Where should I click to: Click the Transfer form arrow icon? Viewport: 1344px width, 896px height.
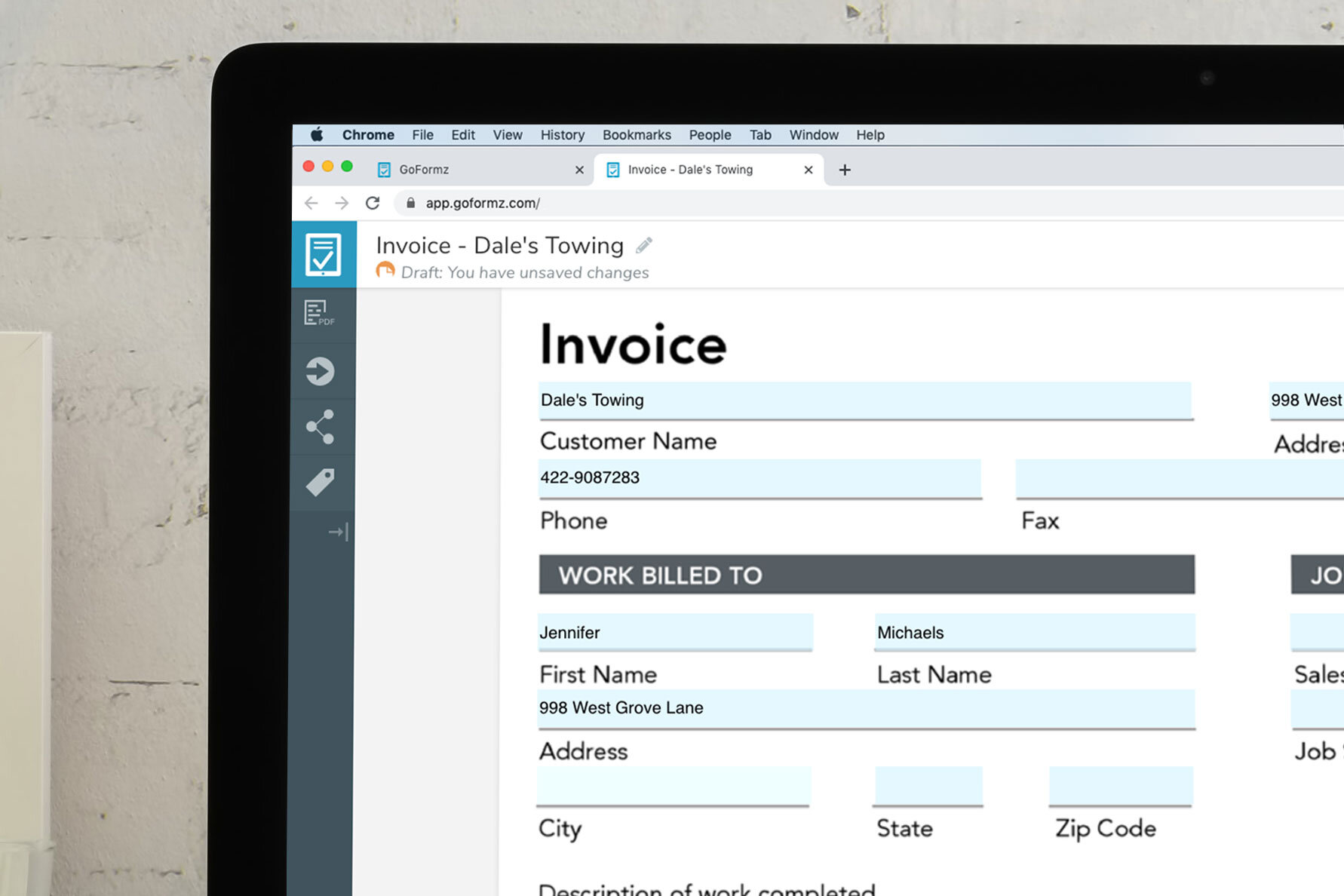pos(322,370)
